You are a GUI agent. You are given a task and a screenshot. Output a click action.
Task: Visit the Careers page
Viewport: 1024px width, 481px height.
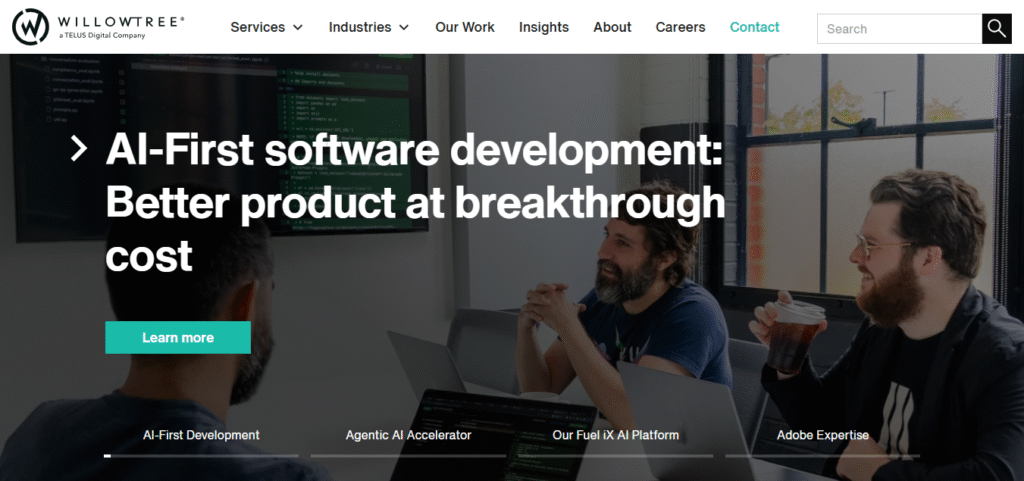click(x=680, y=27)
